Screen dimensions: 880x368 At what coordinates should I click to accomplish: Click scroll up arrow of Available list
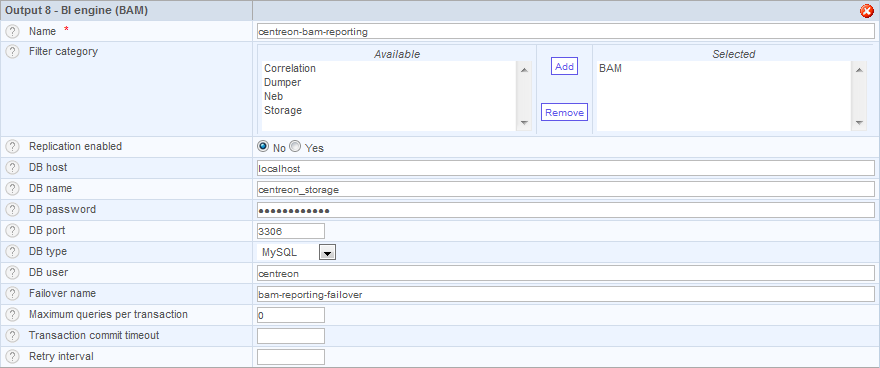pyautogui.click(x=524, y=70)
